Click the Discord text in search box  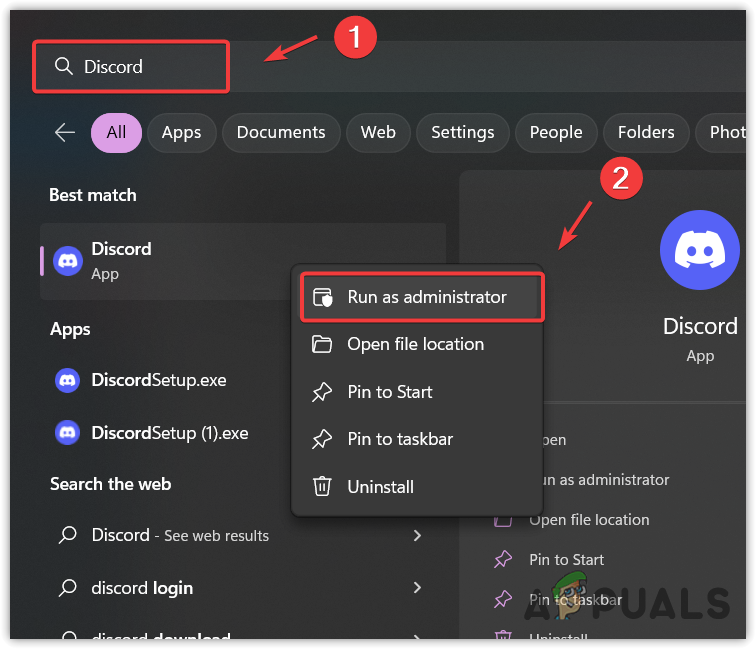point(113,67)
